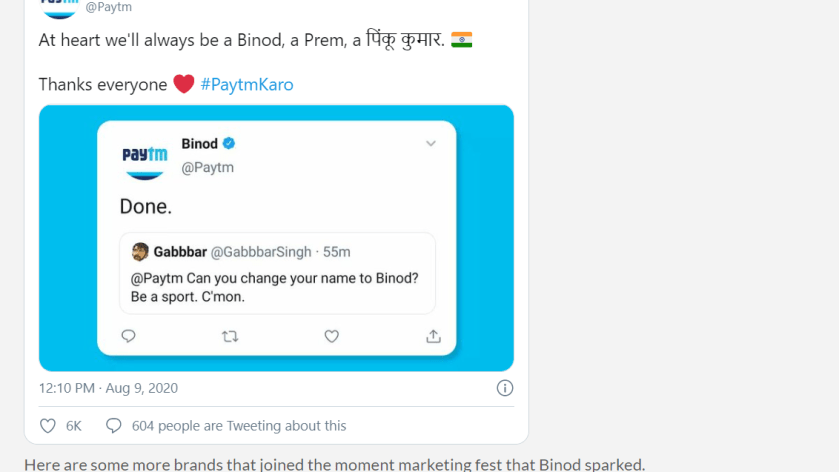Click the quoted tweet asking to change name
The width and height of the screenshot is (839, 472).
point(277,287)
